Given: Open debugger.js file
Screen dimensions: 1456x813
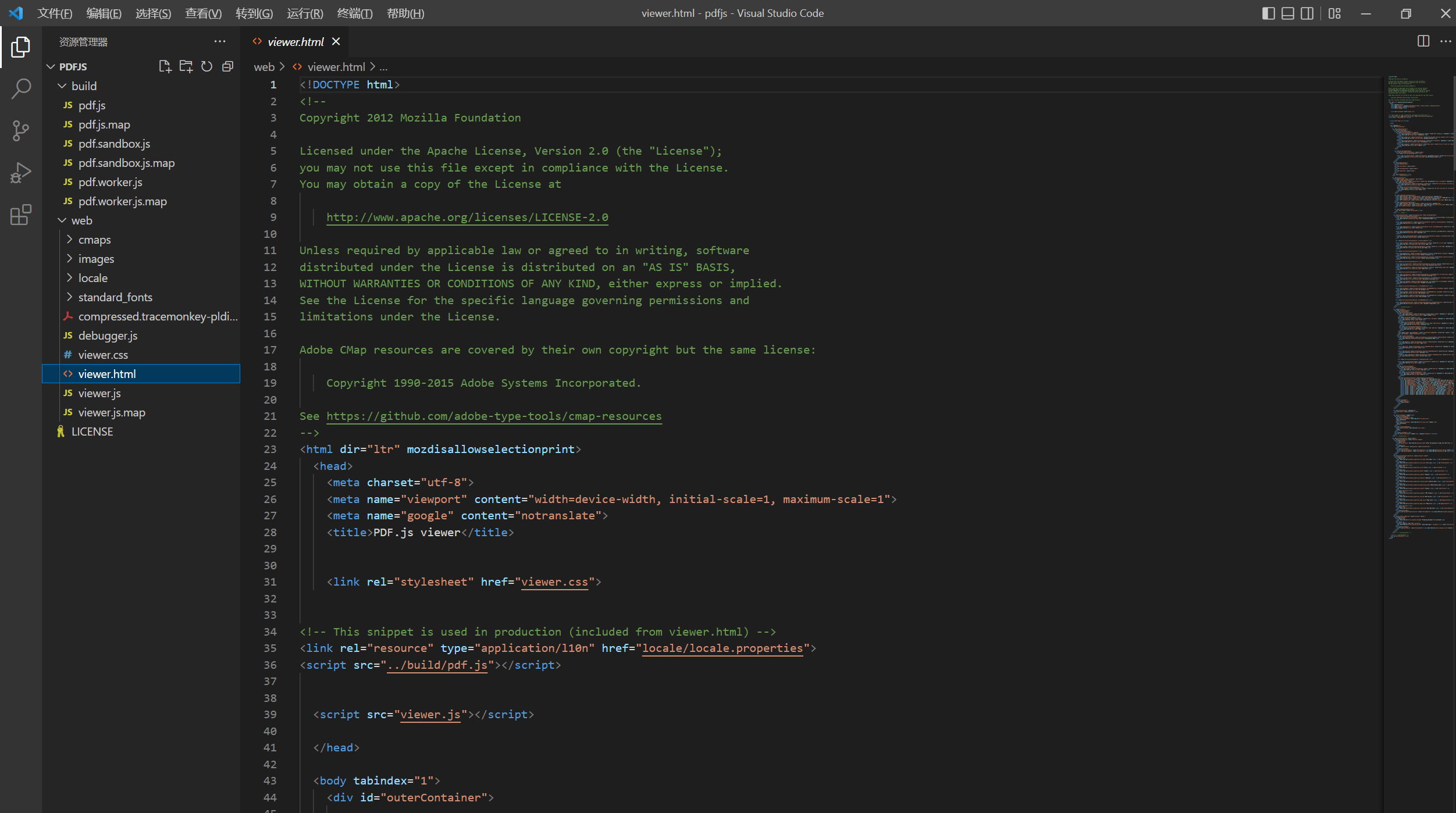Looking at the screenshot, I should 141,335.
